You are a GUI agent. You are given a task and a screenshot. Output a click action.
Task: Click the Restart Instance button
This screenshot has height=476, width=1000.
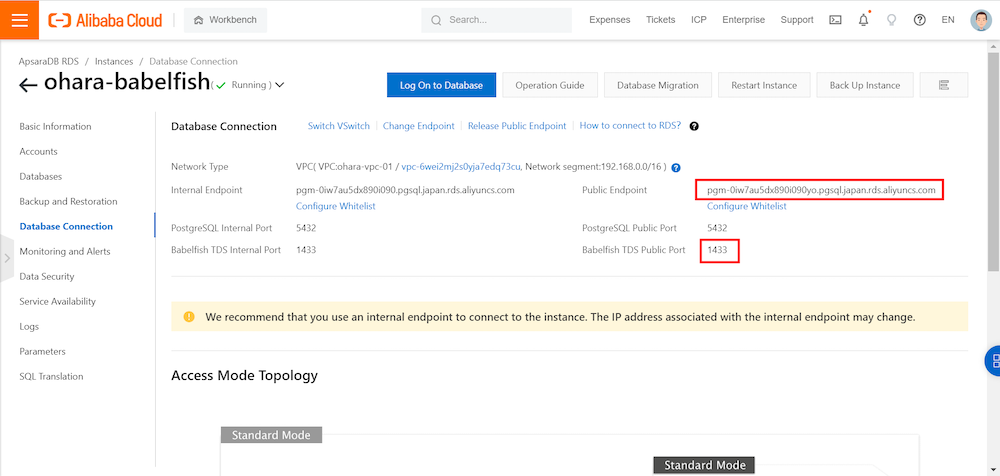[x=764, y=85]
